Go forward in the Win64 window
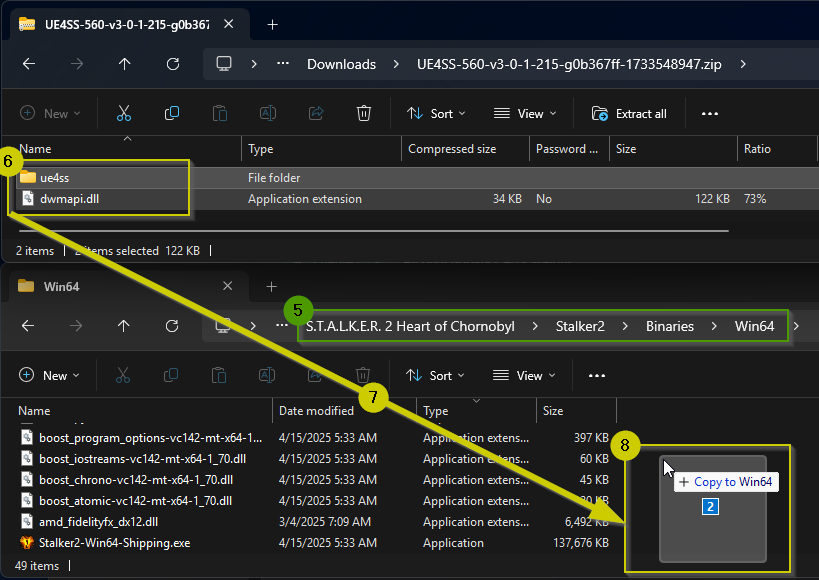This screenshot has width=819, height=580. pos(76,326)
